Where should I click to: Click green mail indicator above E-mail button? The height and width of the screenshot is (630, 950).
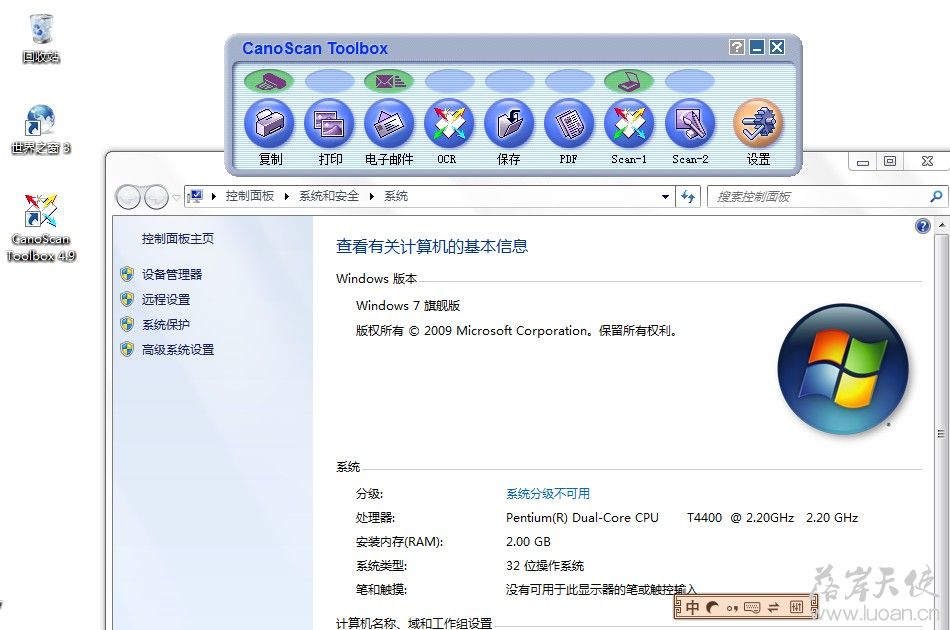[389, 81]
